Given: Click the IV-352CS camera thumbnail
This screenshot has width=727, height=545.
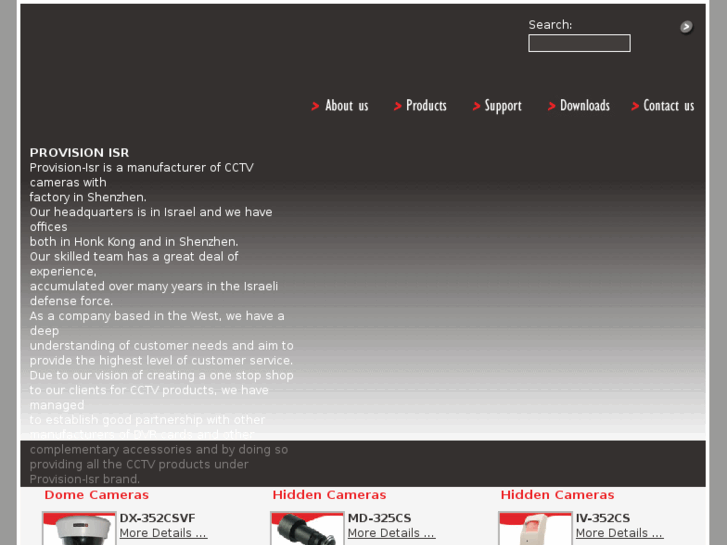Looking at the screenshot, I should [535, 528].
